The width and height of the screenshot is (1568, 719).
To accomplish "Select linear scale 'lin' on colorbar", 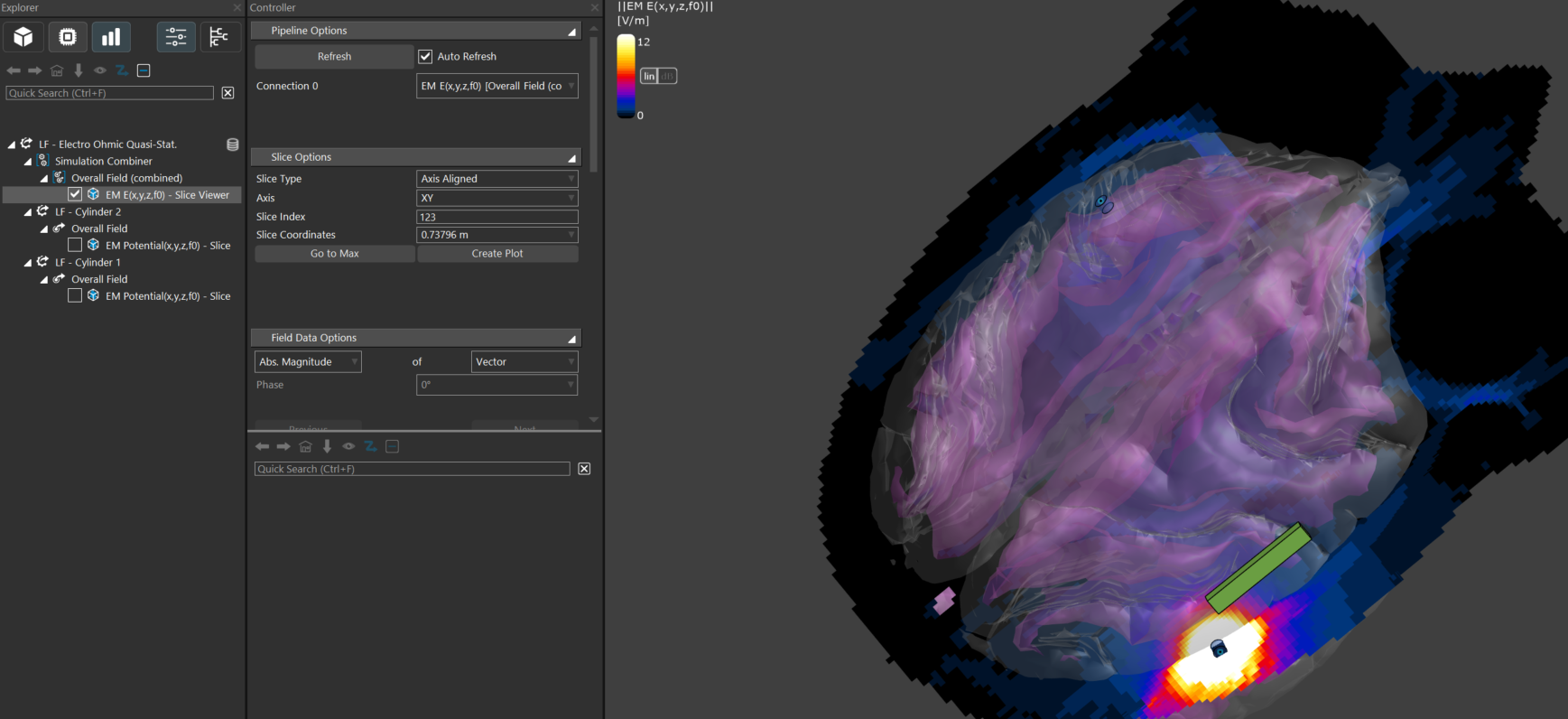I will pos(649,76).
